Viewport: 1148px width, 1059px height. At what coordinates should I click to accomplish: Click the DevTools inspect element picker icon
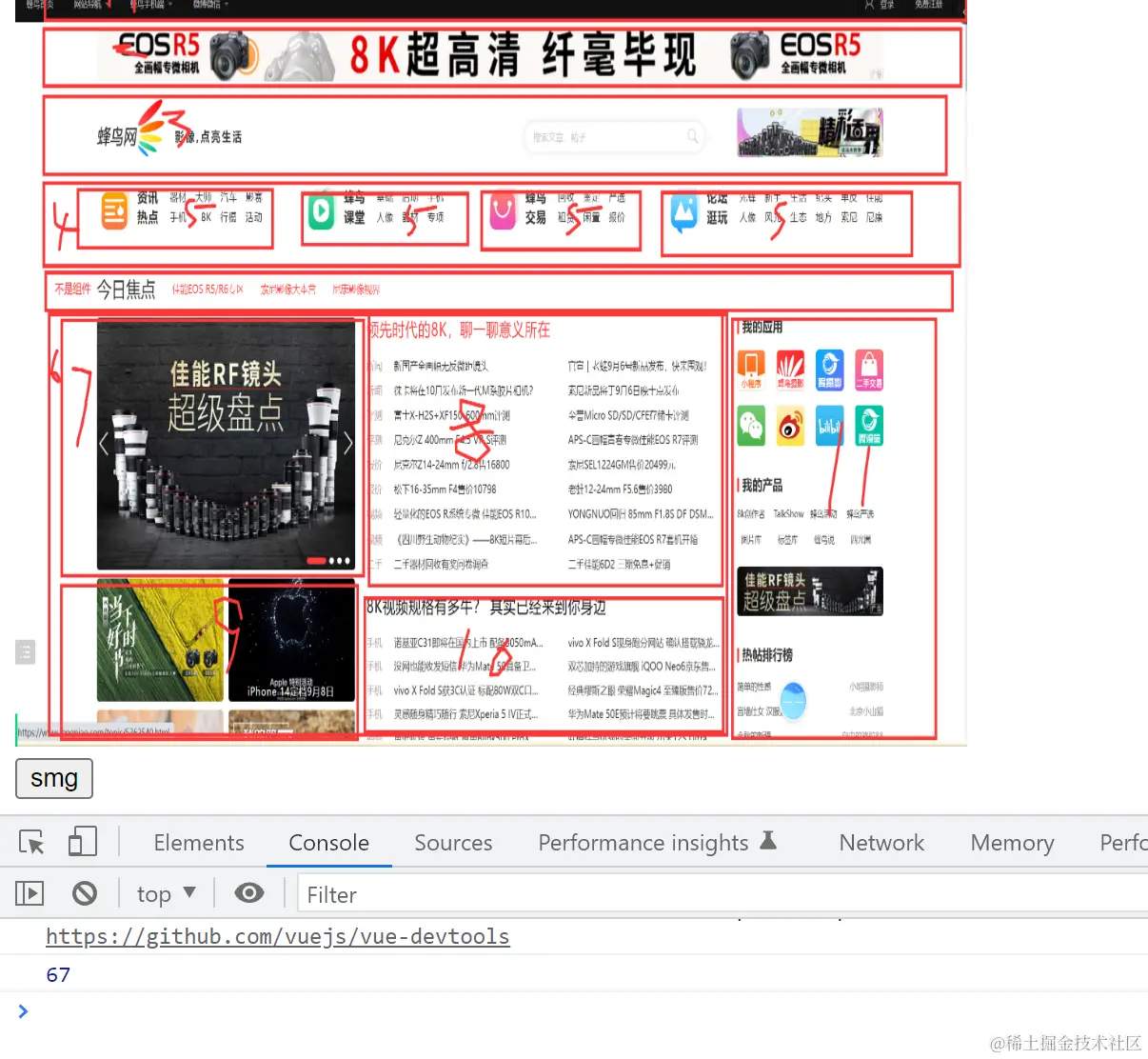click(31, 842)
